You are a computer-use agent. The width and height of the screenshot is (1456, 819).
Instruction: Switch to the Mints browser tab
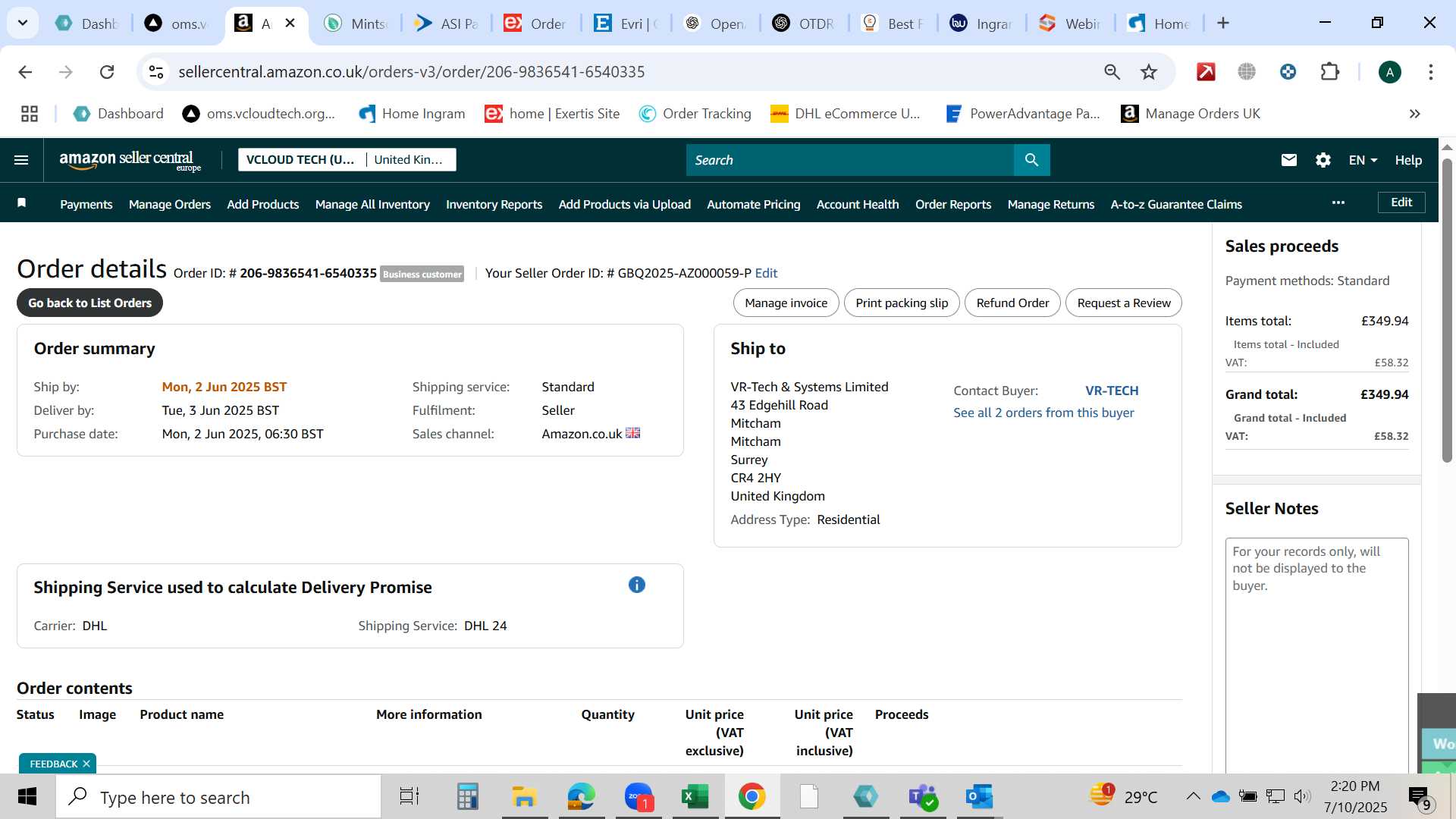tap(357, 24)
